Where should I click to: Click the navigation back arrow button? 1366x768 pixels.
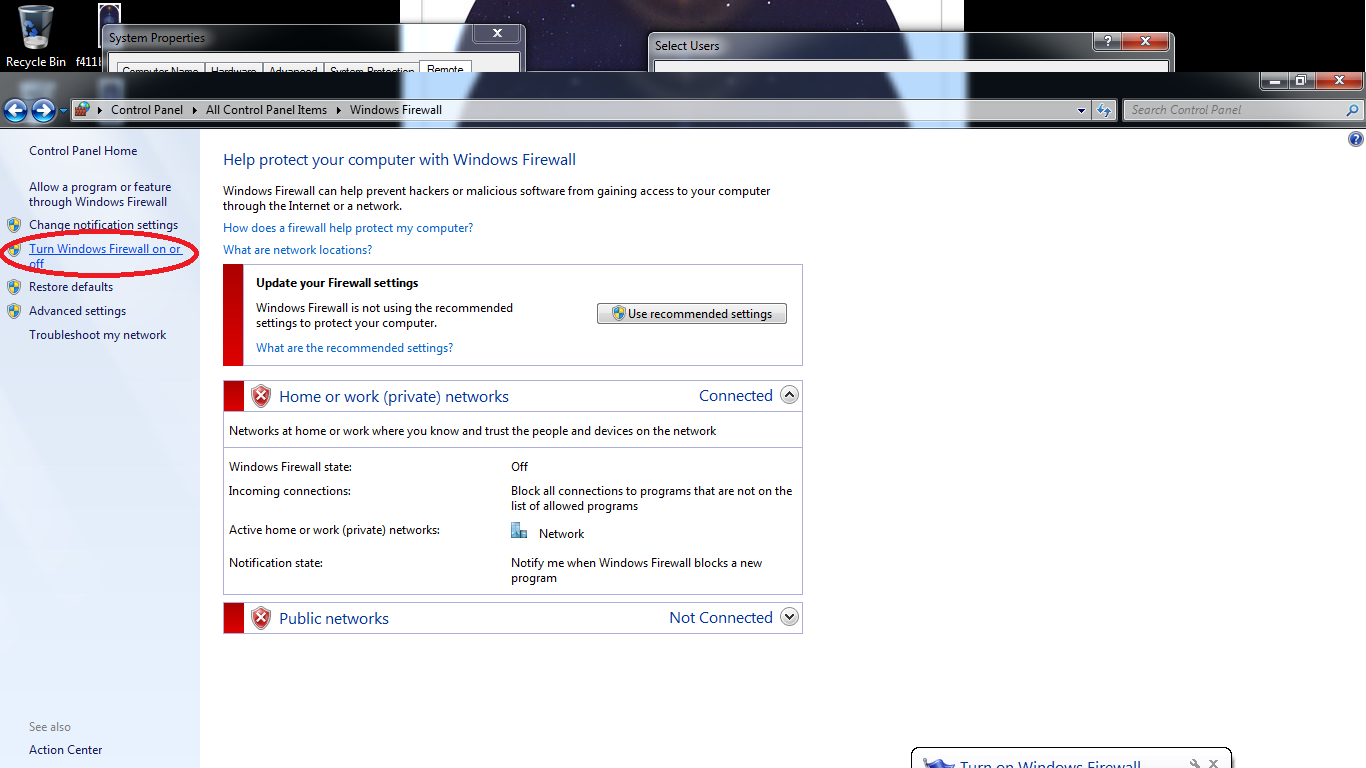click(x=16, y=110)
